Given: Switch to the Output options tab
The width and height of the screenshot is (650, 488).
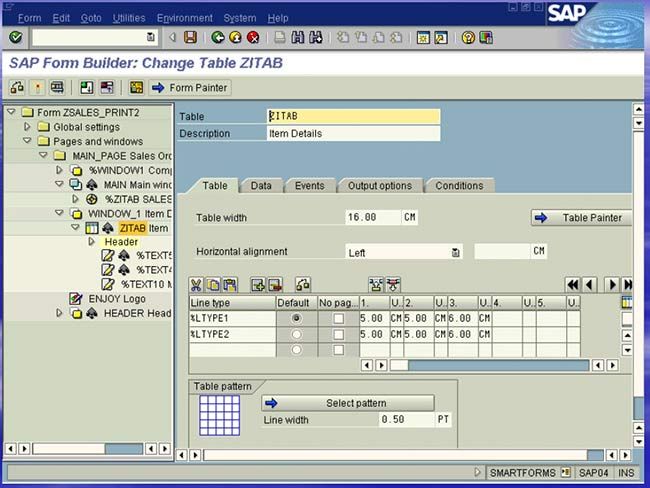Looking at the screenshot, I should coord(380,186).
